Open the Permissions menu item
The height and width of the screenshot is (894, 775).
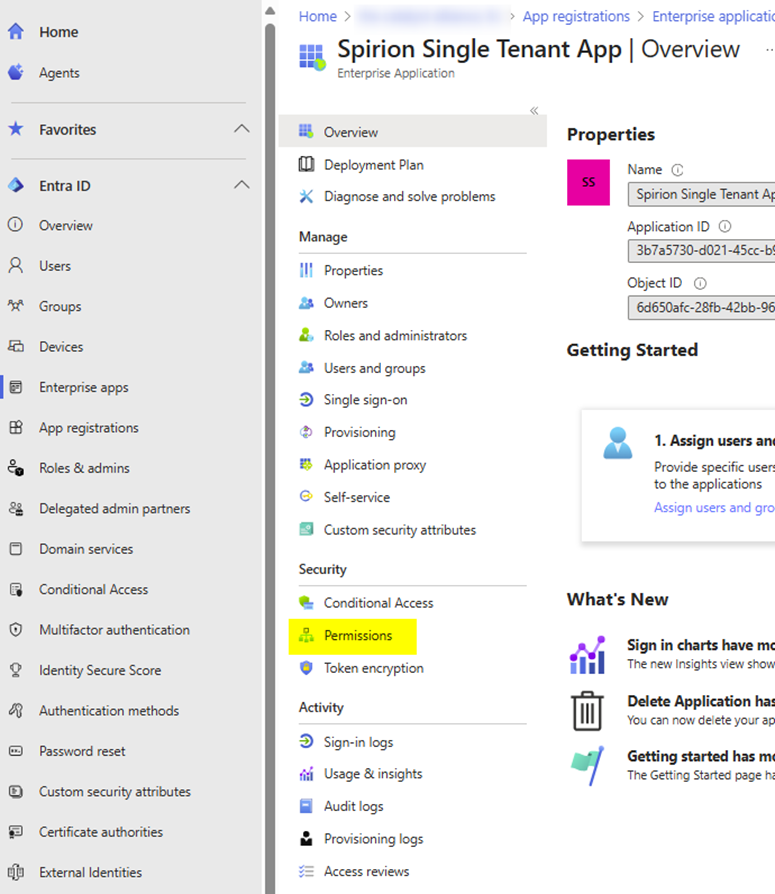pos(352,636)
